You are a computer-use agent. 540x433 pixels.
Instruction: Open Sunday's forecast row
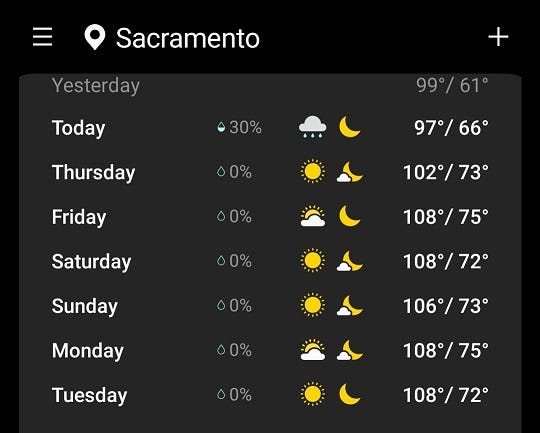tap(270, 306)
